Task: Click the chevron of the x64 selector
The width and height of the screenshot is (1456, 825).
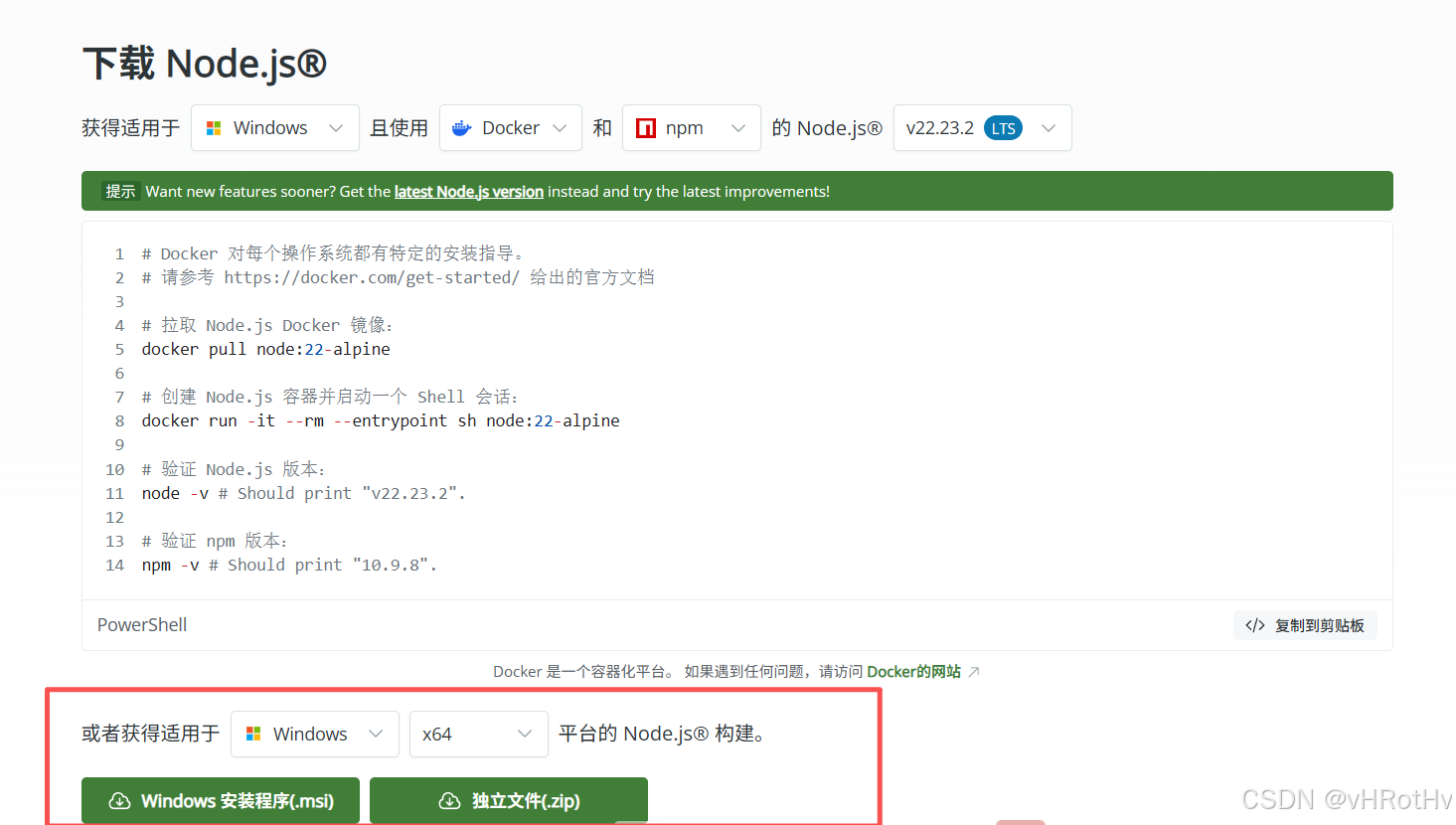Action: [525, 735]
